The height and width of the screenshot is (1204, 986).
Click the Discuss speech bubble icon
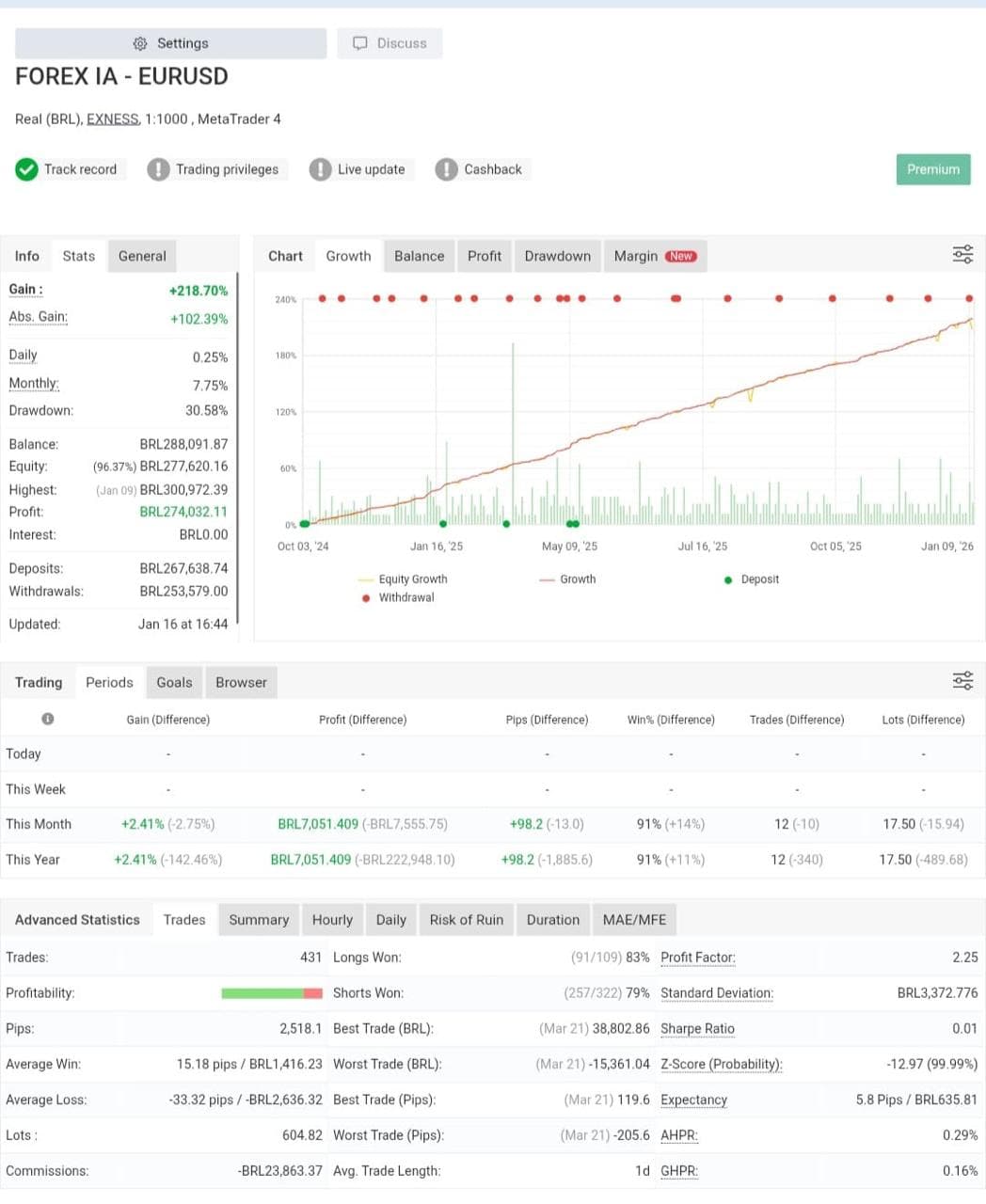[x=359, y=43]
